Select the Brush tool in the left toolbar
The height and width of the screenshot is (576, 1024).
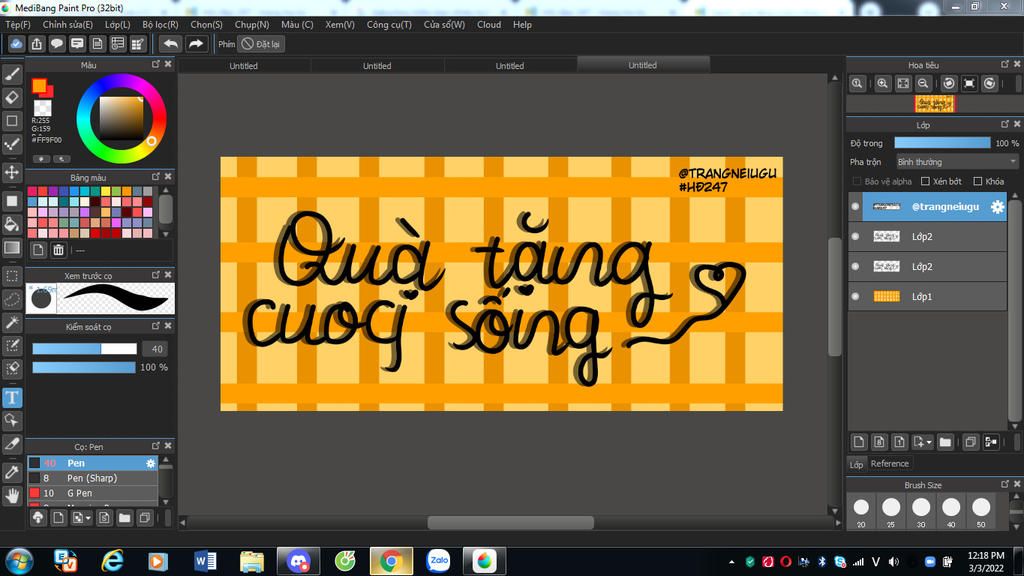click(x=12, y=74)
